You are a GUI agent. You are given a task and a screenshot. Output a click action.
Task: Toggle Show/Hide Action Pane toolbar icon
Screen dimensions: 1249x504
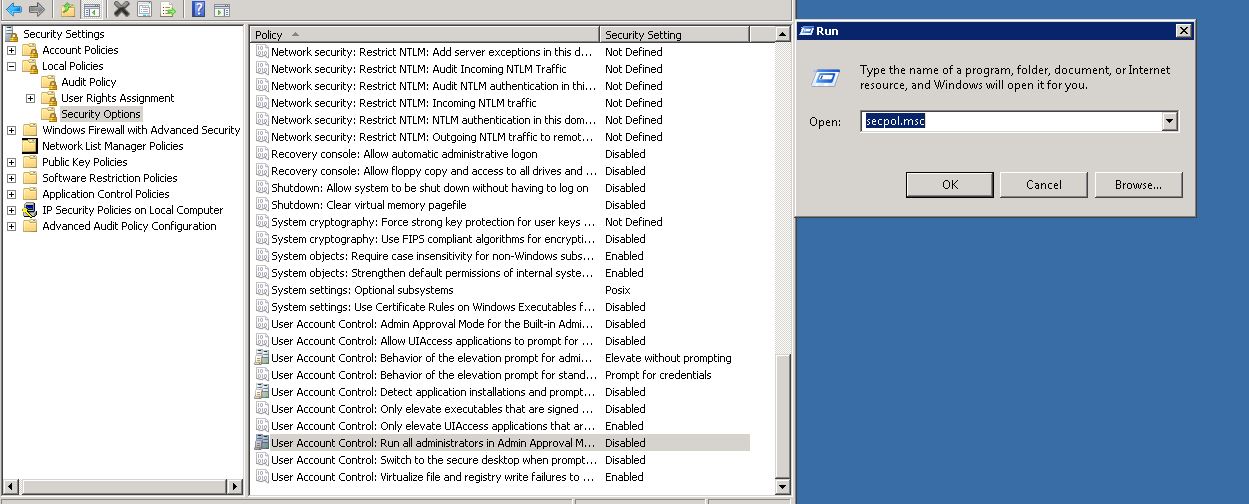click(221, 10)
